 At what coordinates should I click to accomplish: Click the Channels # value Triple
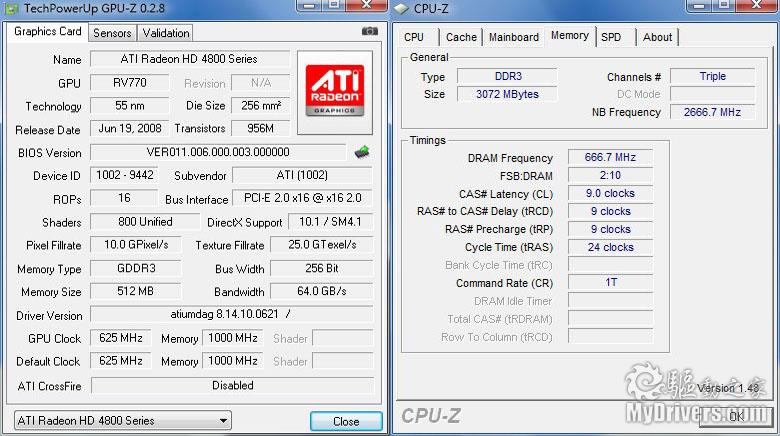pos(712,76)
